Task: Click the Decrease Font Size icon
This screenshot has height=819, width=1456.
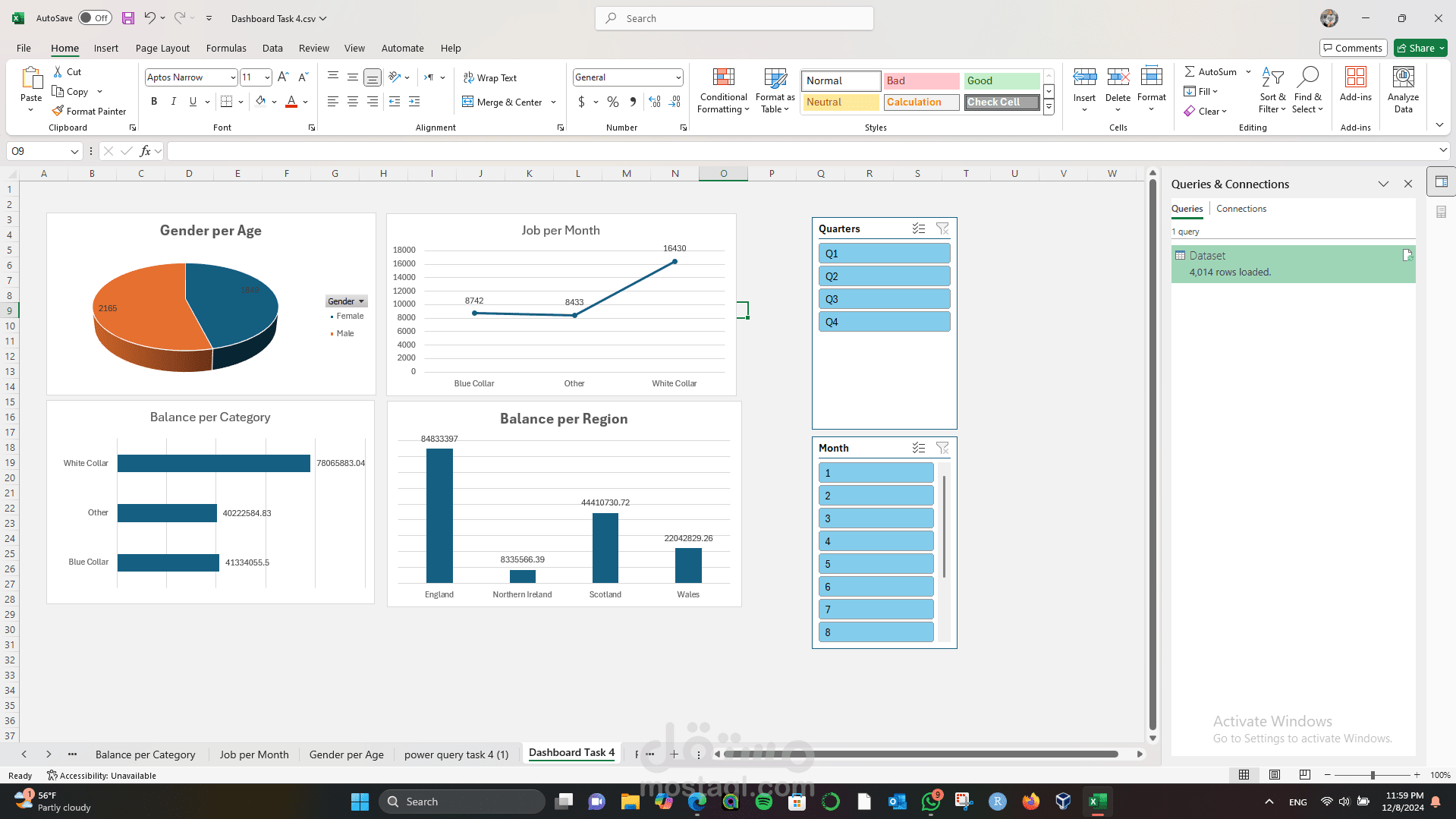Action: [x=303, y=77]
